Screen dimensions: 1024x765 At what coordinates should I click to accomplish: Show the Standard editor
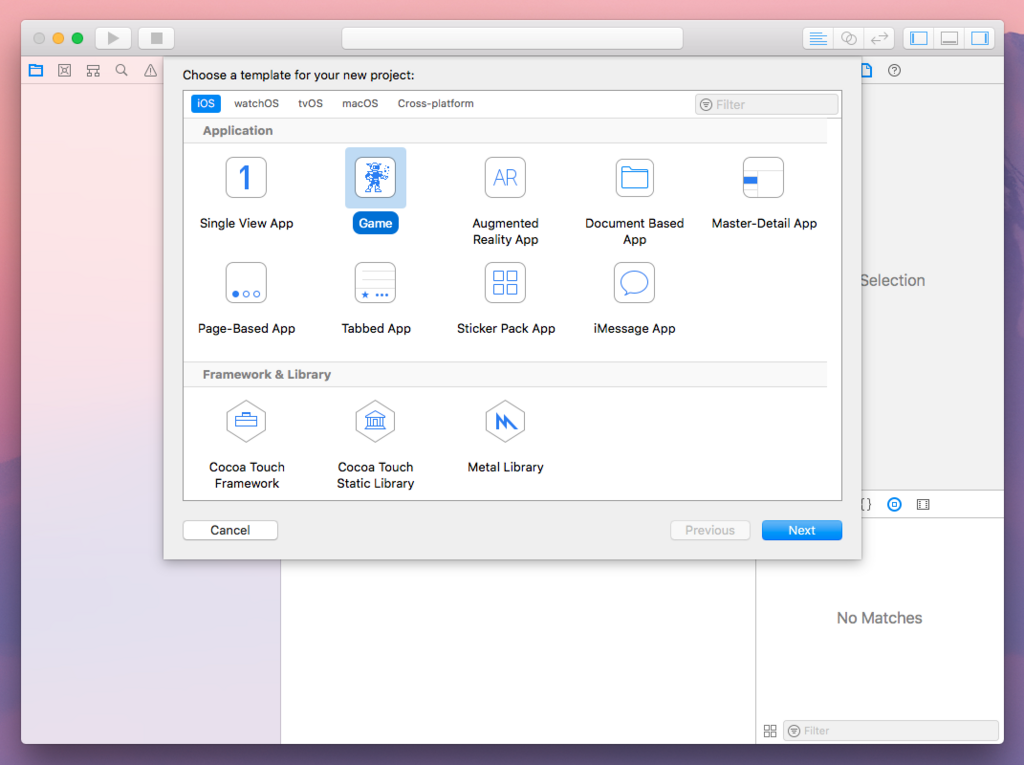[x=818, y=39]
